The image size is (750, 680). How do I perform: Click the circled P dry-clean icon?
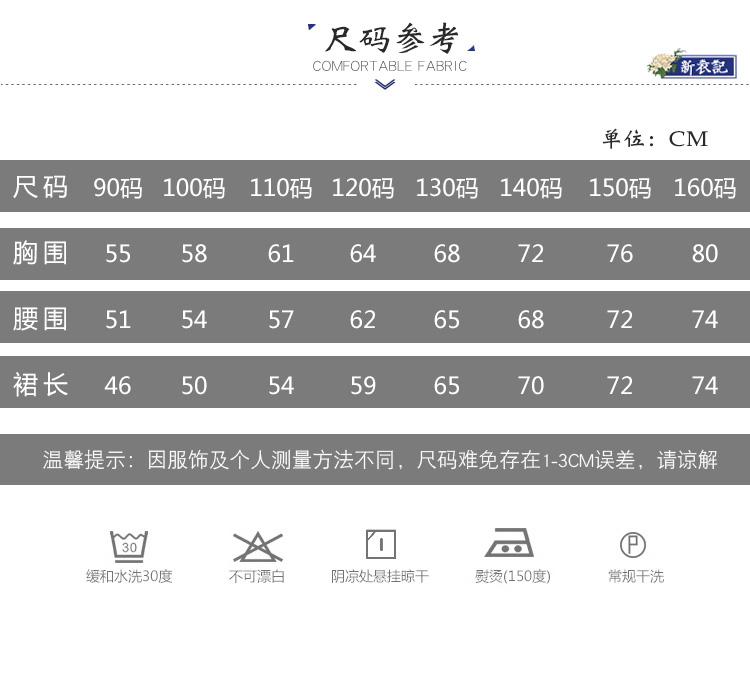633,545
